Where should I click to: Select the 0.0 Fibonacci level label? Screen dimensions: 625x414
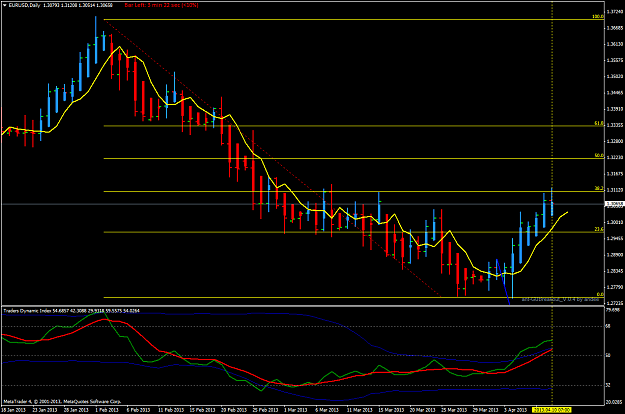(x=600, y=294)
